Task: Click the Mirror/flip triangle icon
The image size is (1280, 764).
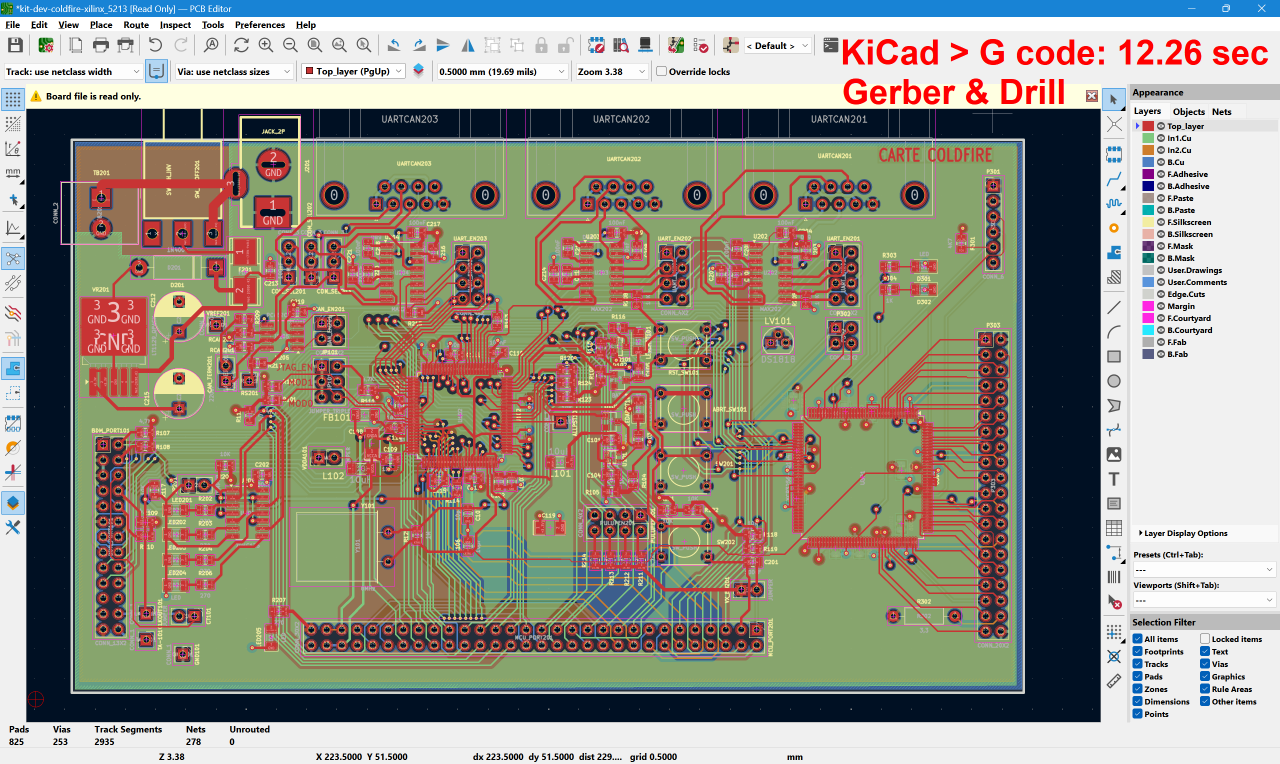Action: 468,45
